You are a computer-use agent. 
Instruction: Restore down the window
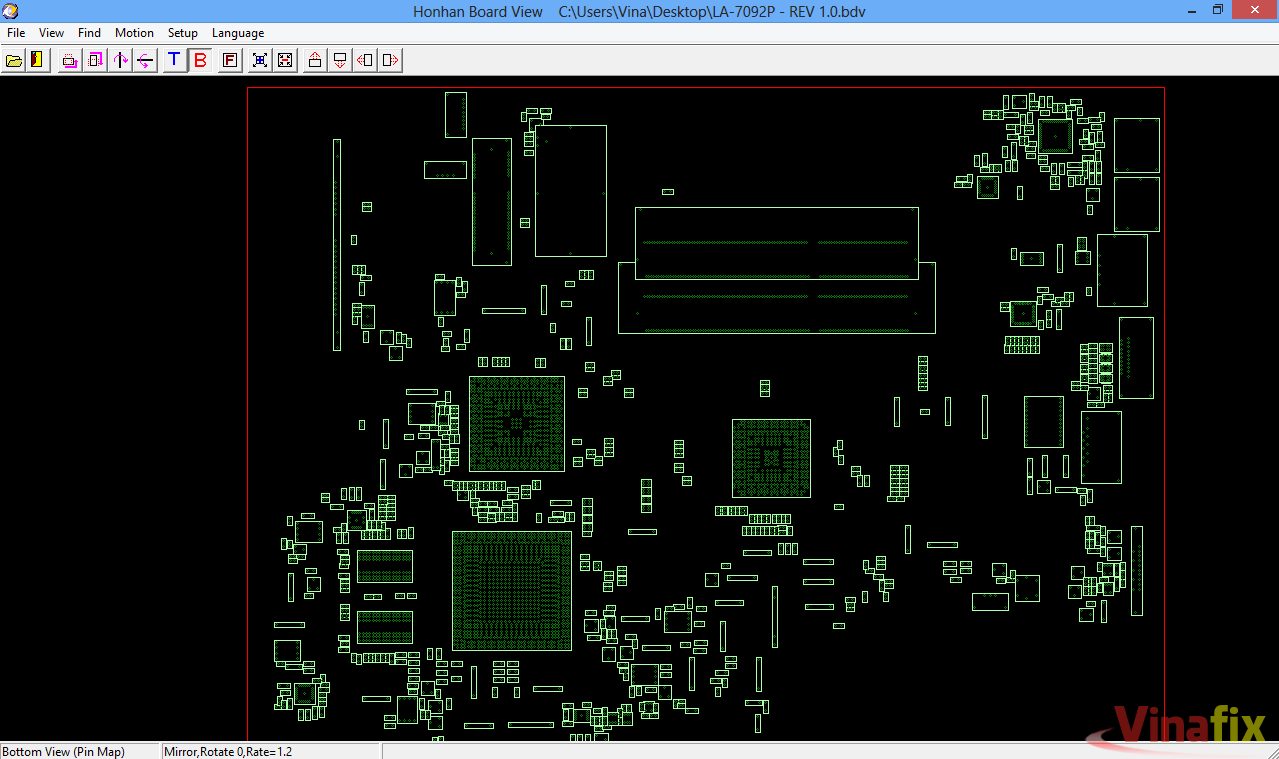click(1218, 10)
